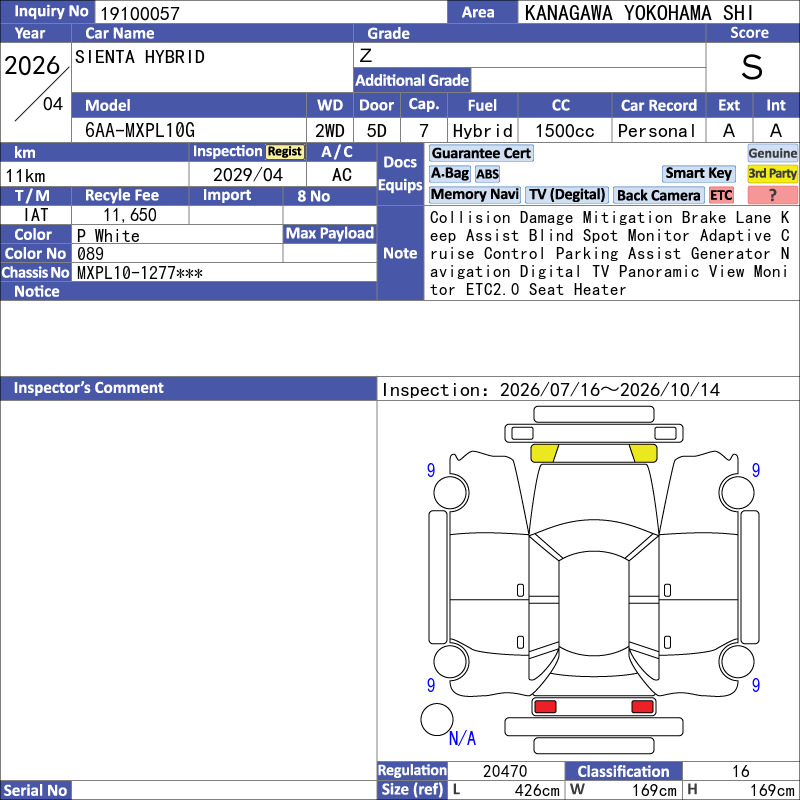Click the spare tire circle marked N/A
This screenshot has height=800, width=800.
coord(437,719)
